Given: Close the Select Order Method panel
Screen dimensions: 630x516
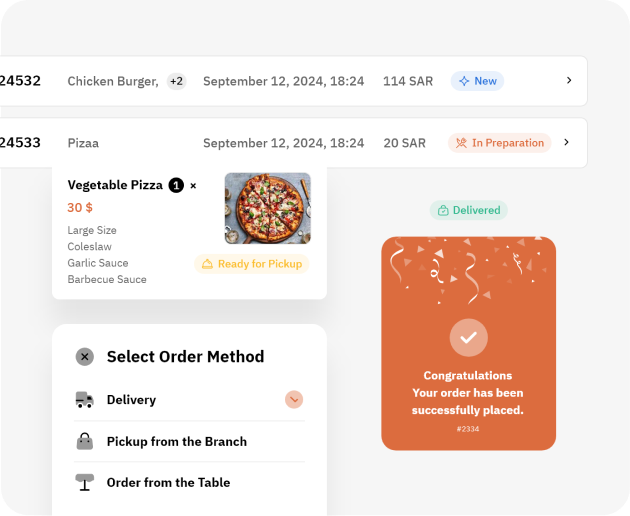Looking at the screenshot, I should click(85, 357).
